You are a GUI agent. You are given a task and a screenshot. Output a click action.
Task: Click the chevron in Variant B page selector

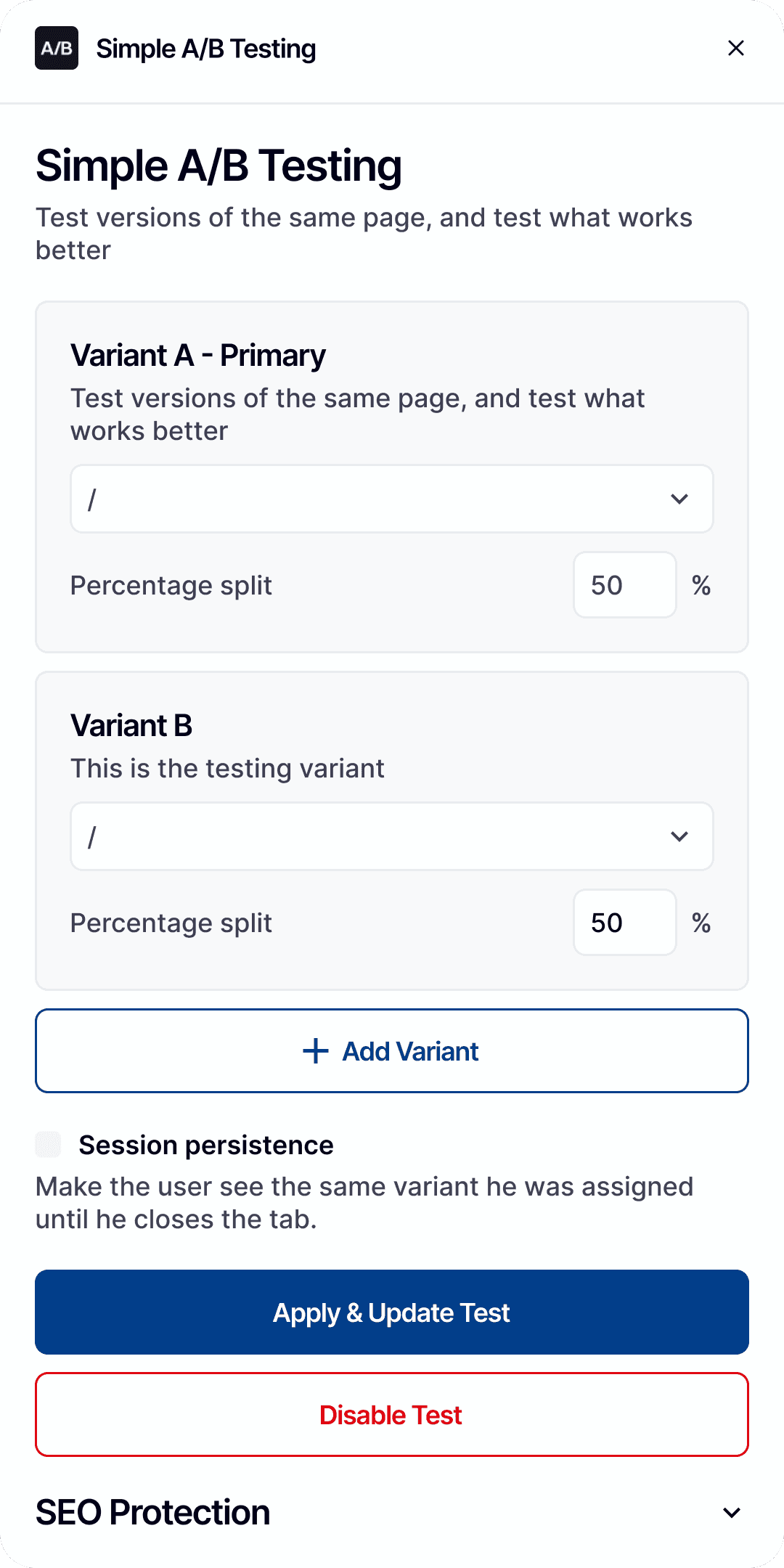679,836
